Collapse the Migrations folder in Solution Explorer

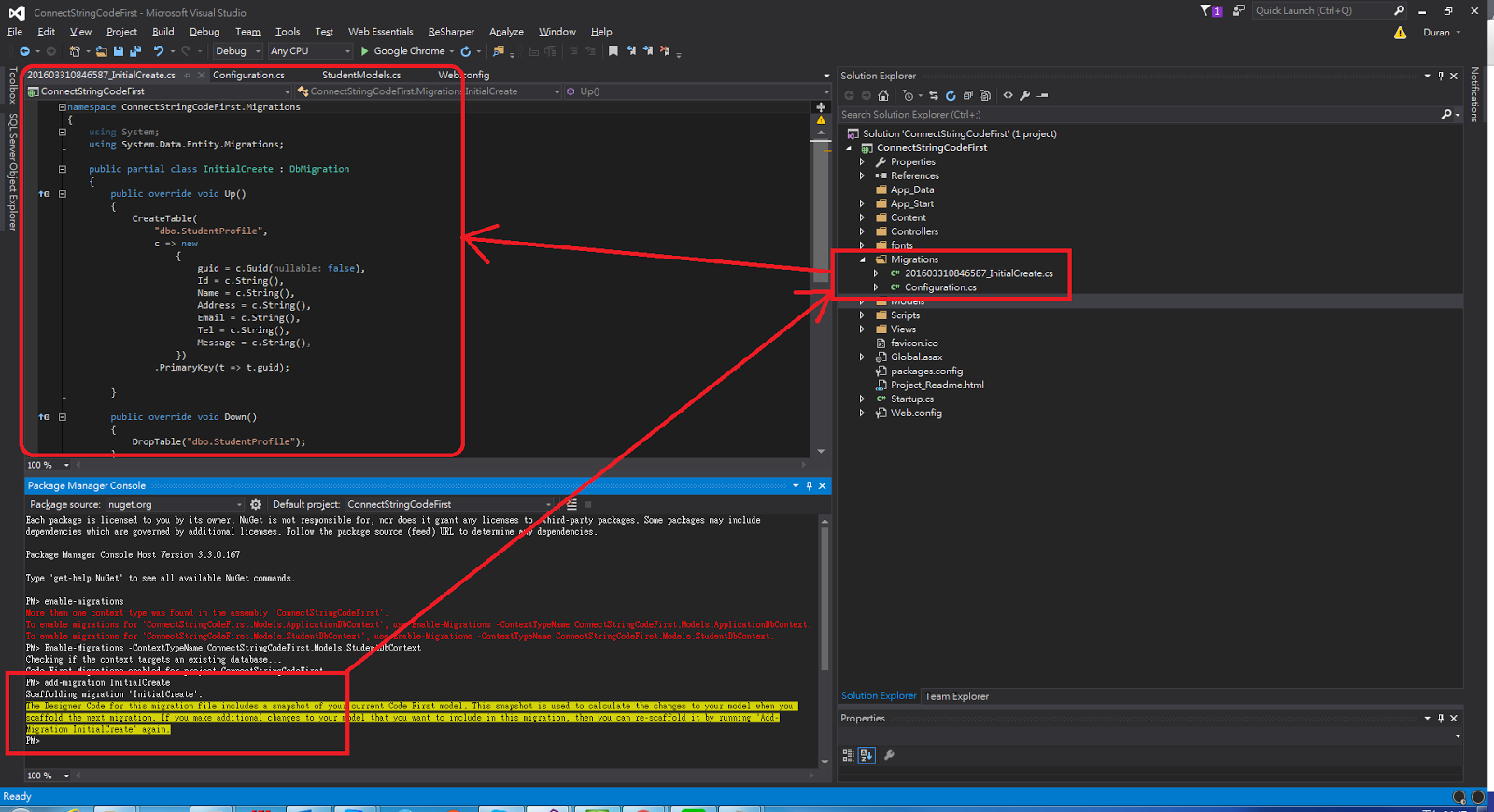862,259
